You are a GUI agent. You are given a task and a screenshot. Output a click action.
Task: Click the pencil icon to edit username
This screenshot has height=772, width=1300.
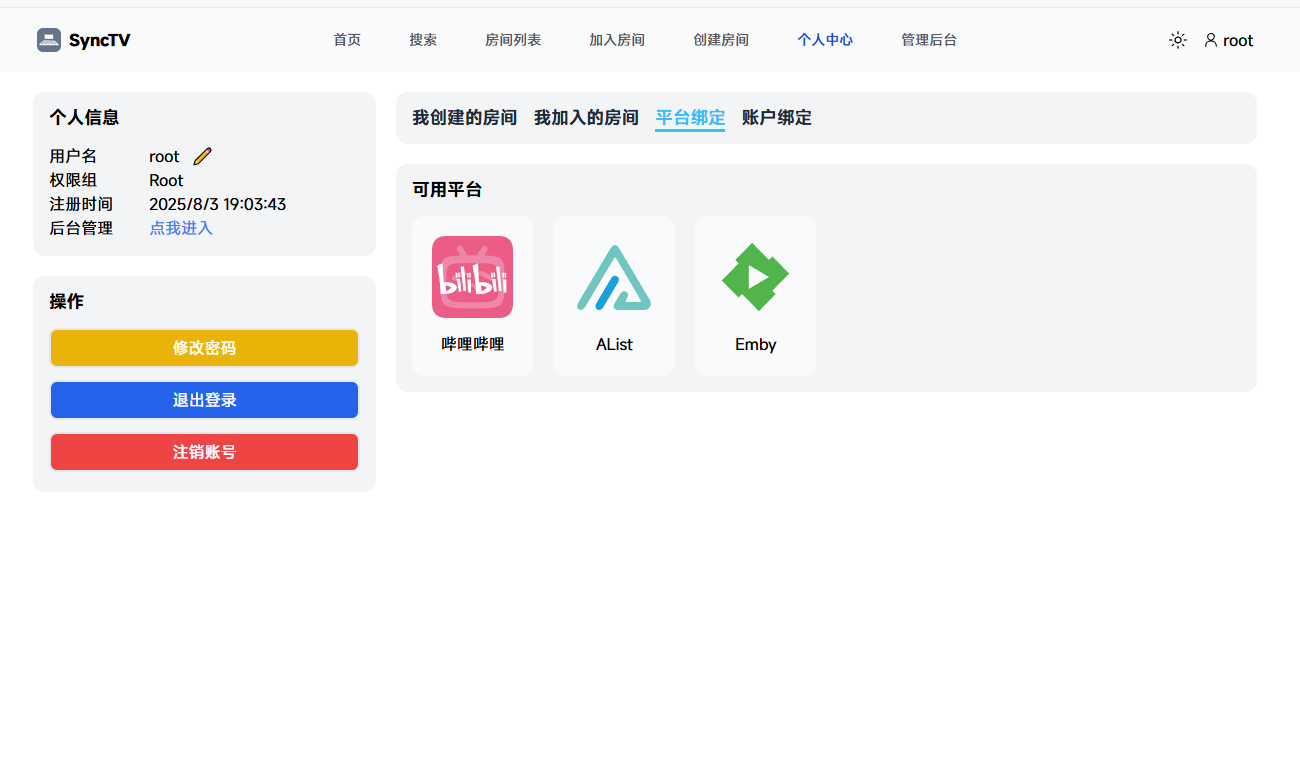202,156
